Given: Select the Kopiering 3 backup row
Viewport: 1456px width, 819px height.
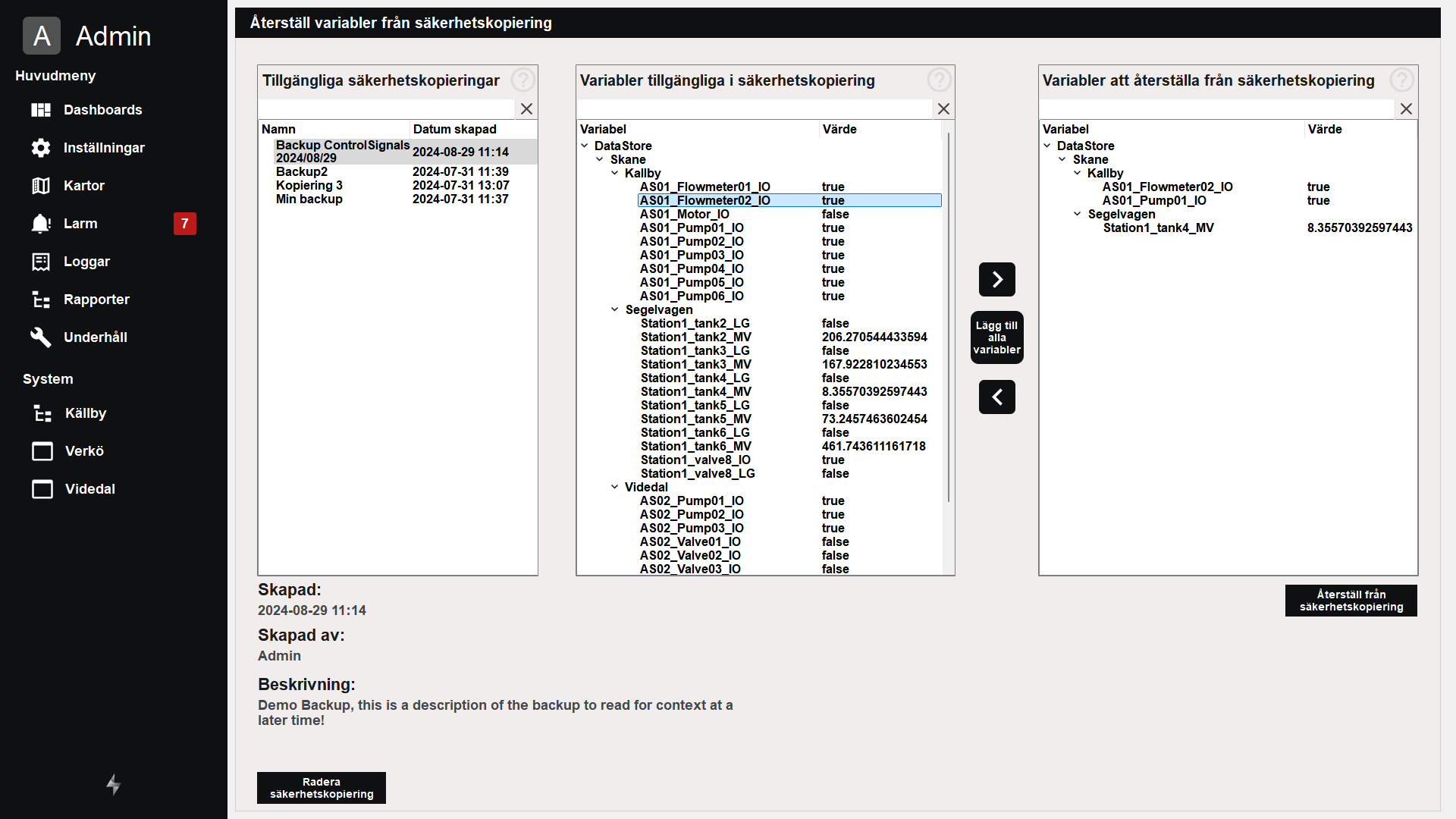Looking at the screenshot, I should 309,186.
